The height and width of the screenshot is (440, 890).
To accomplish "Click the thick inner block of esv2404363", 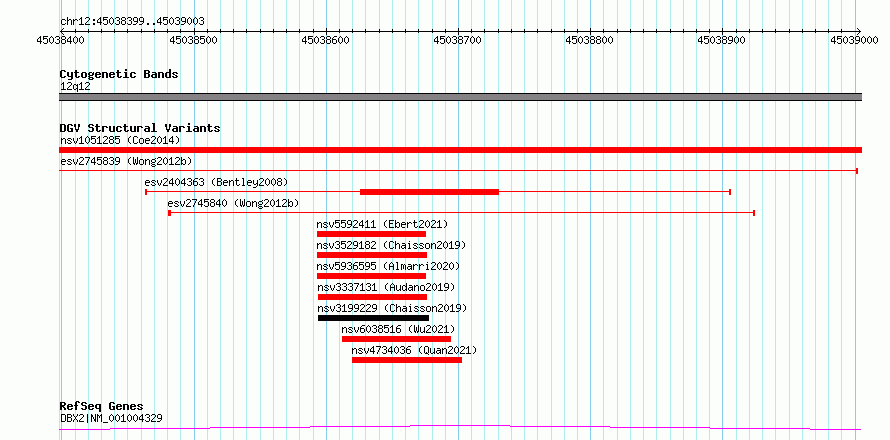I will (429, 192).
